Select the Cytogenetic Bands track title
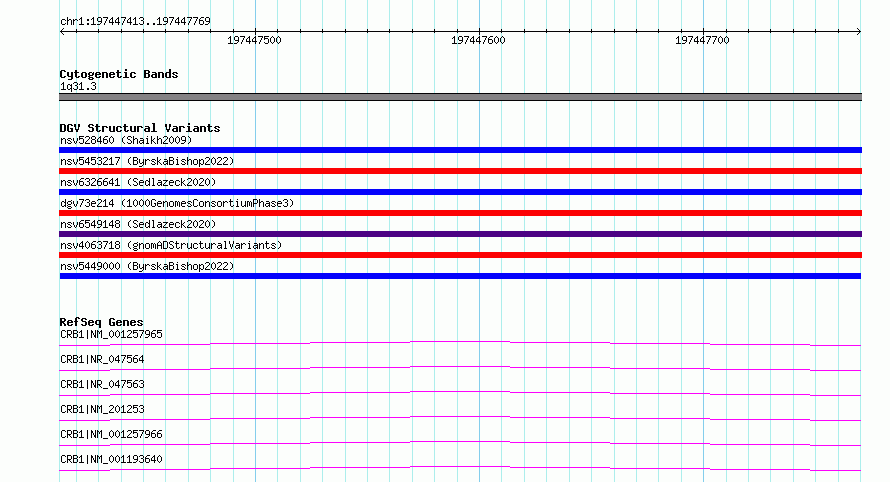Viewport: 890px width, 482px height. [119, 74]
